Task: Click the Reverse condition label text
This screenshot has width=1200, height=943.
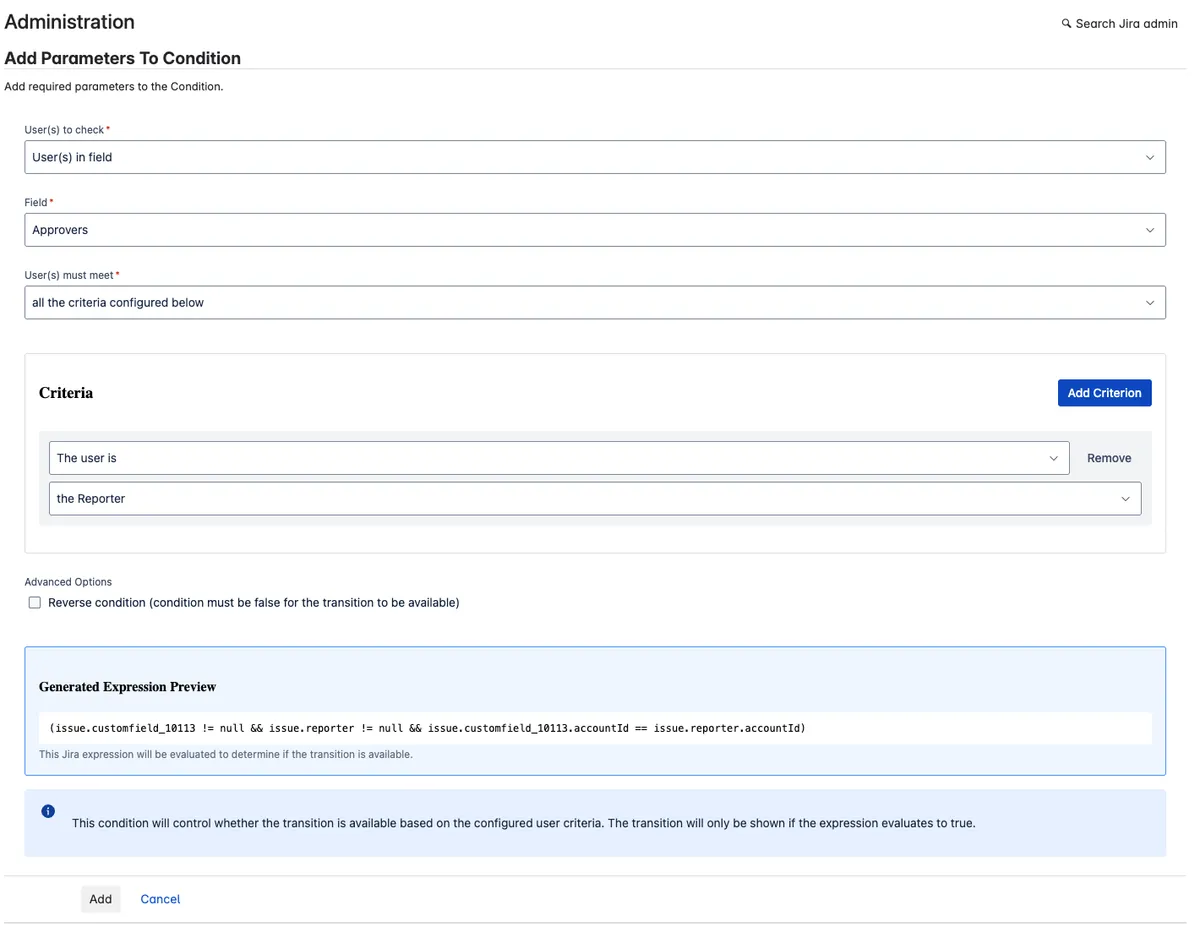Action: click(254, 603)
